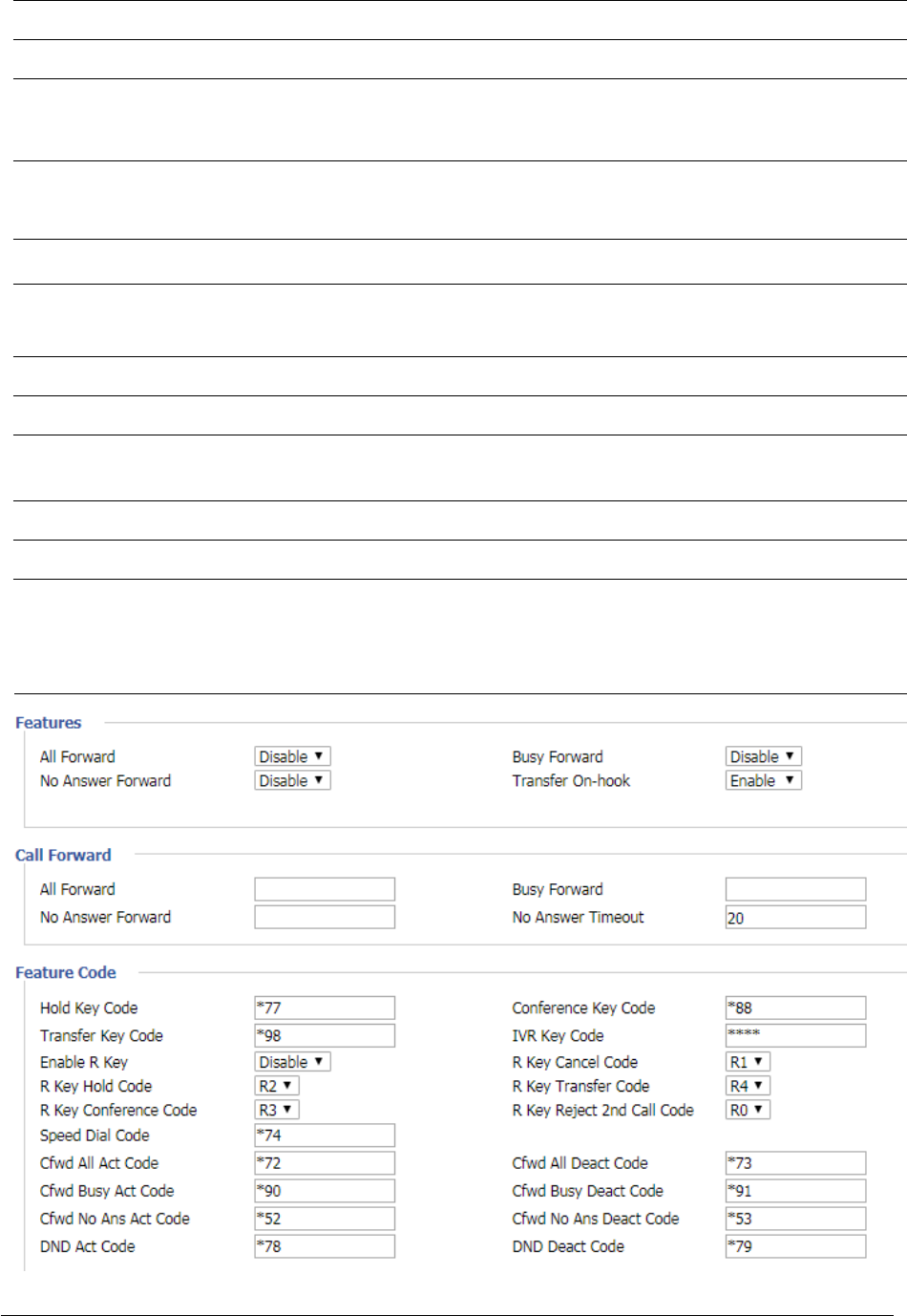Open the R Key Cancel Code dropdown
The width and height of the screenshot is (907, 1316).
tap(748, 1062)
